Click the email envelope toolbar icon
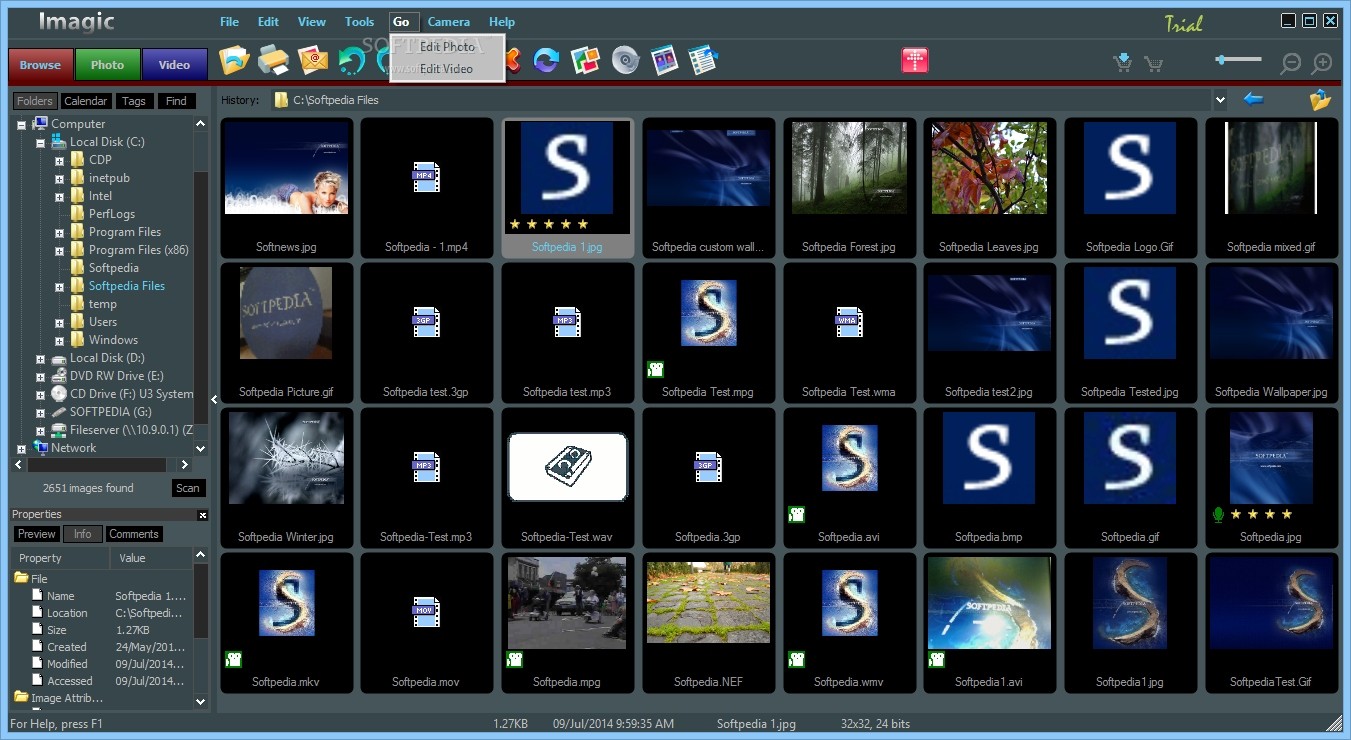 312,61
